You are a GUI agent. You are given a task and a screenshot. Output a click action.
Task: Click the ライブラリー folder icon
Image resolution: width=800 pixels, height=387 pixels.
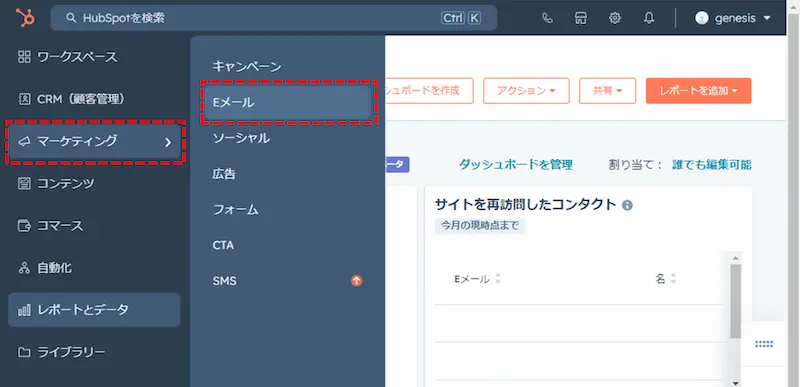coord(24,352)
